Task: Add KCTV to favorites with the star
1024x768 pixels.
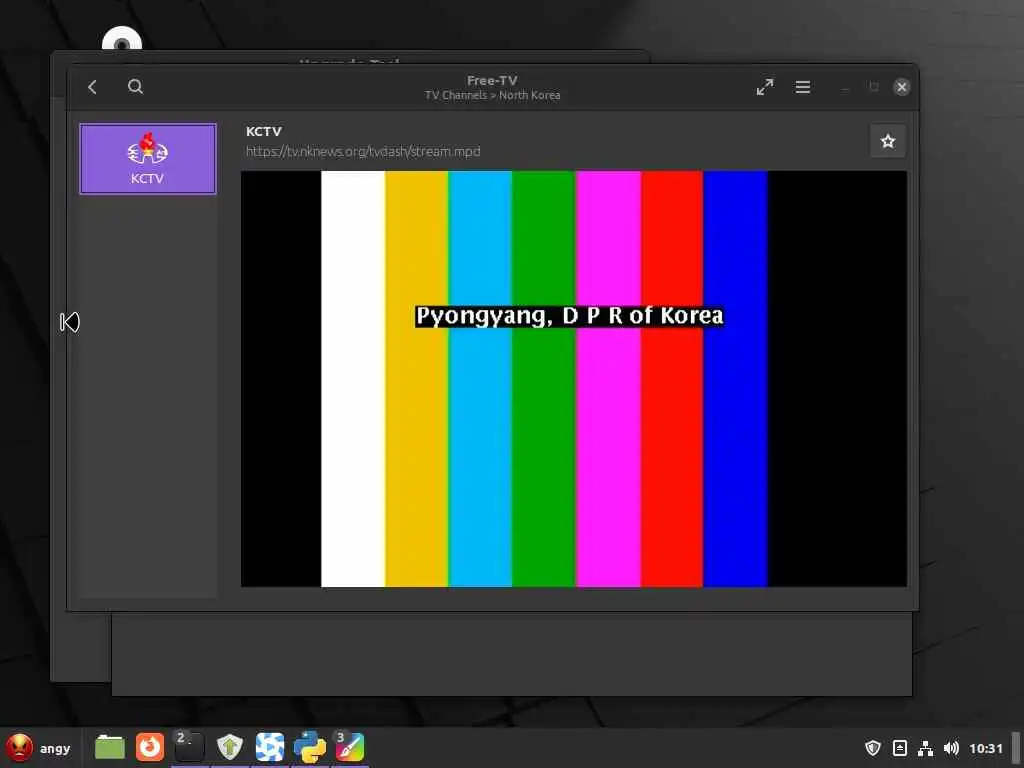Action: [888, 141]
